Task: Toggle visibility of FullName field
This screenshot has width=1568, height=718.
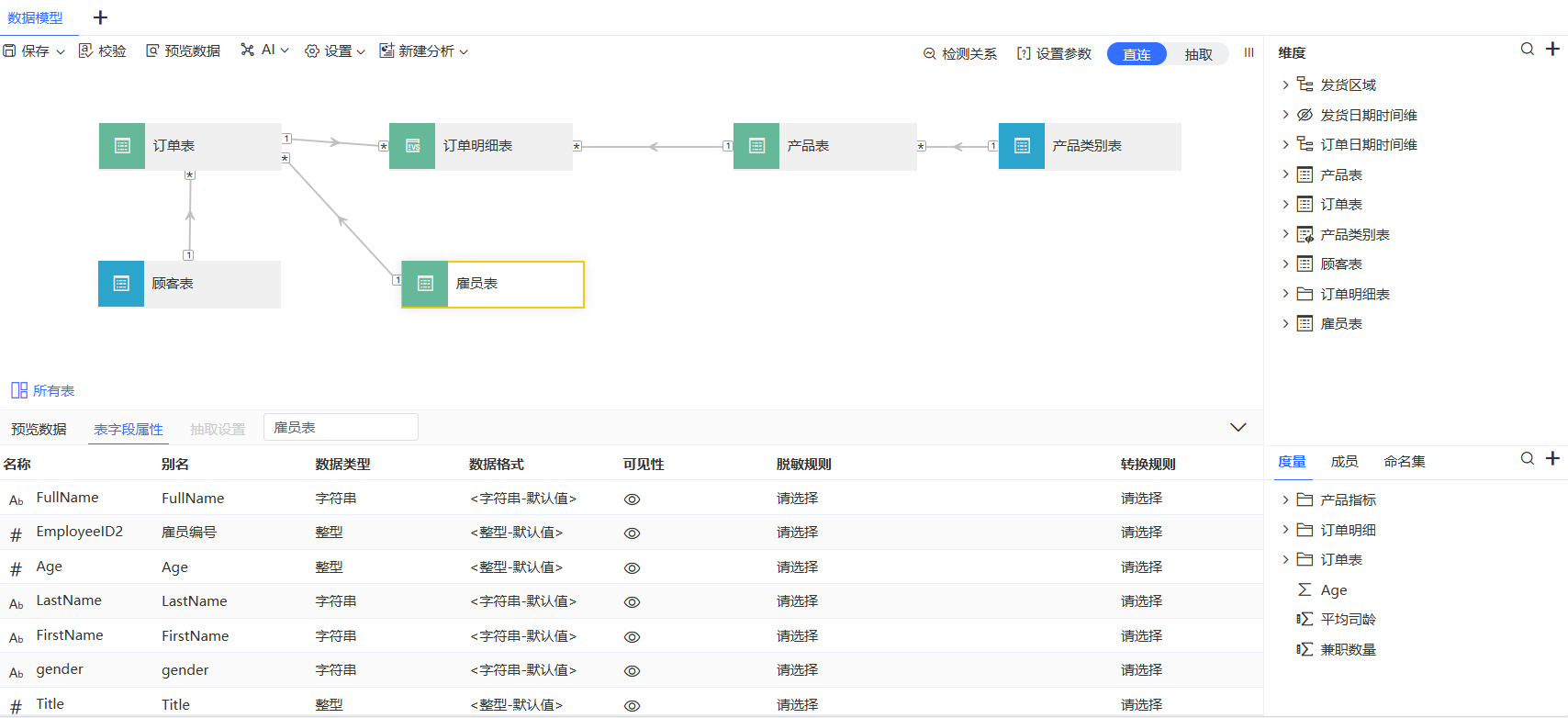Action: tap(632, 499)
